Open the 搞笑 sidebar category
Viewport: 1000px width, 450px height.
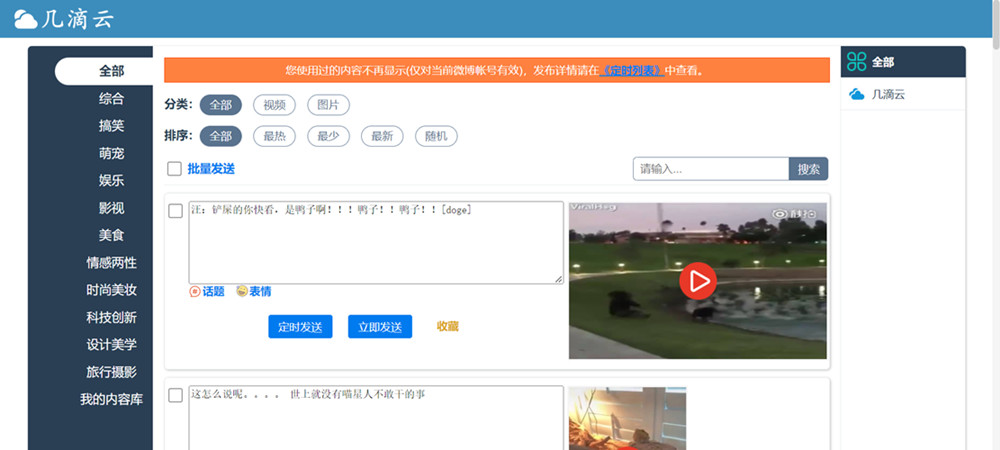pyautogui.click(x=111, y=126)
